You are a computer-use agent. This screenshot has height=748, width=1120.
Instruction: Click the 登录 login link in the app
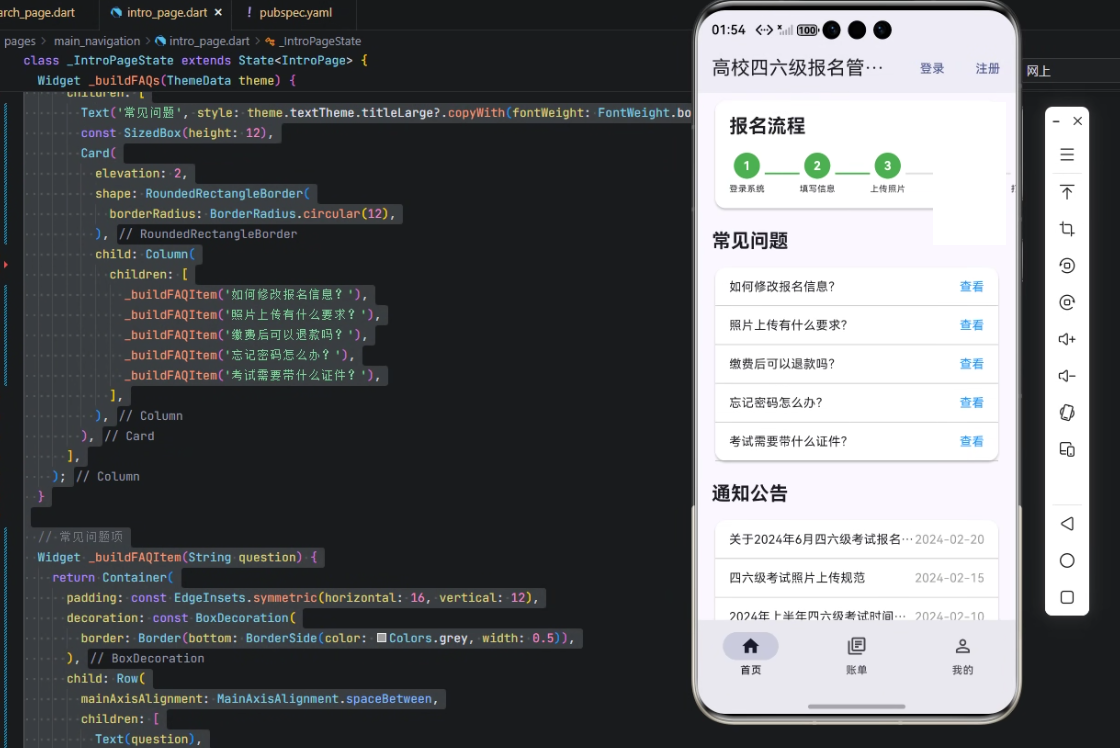click(932, 69)
